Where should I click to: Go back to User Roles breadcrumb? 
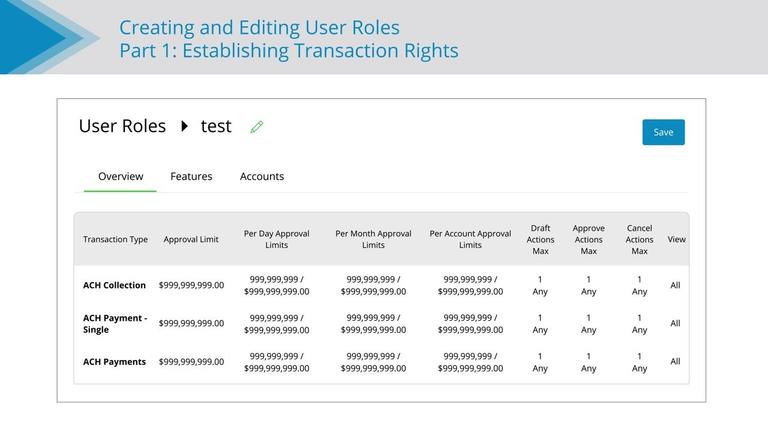(x=122, y=126)
